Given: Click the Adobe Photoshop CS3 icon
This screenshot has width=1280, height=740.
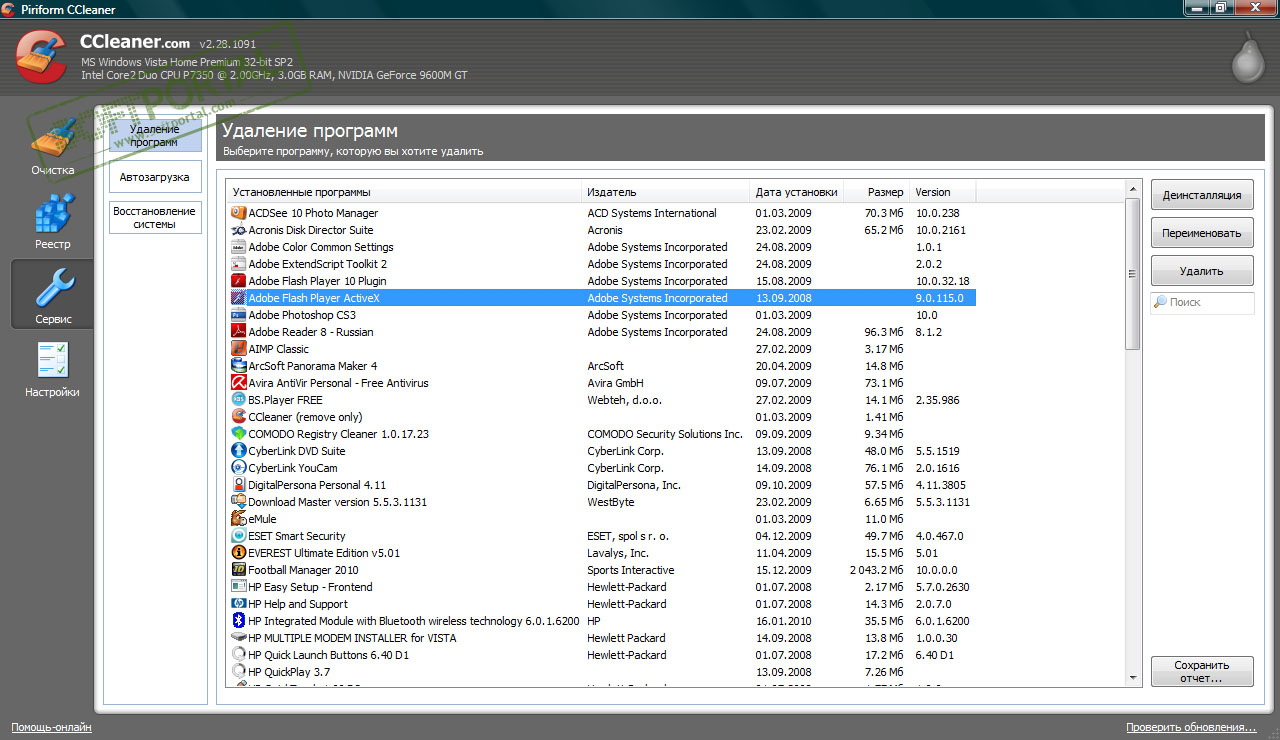Looking at the screenshot, I should tap(239, 315).
